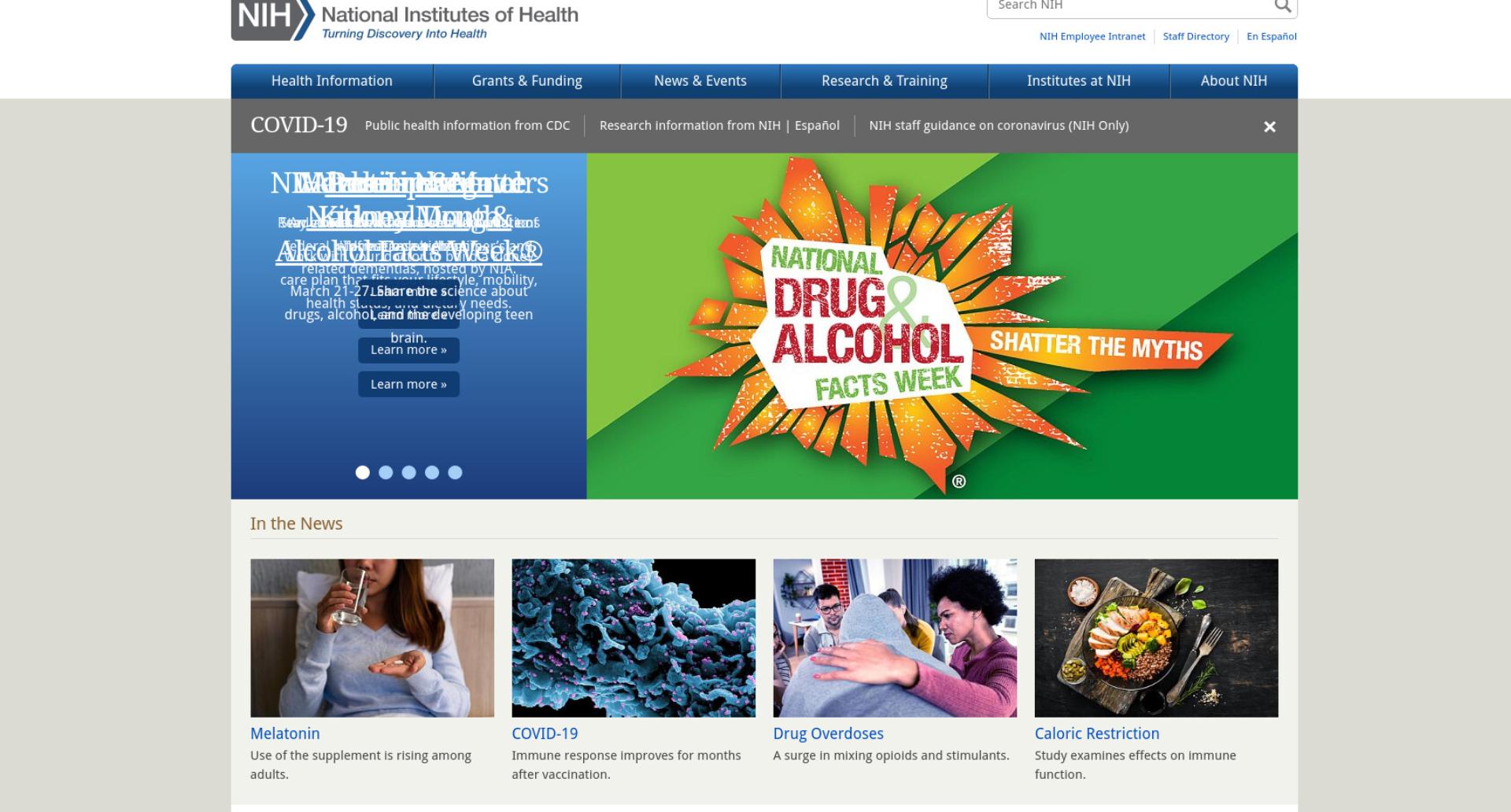
Task: Open the Grants & Funding menu
Action: (x=527, y=81)
